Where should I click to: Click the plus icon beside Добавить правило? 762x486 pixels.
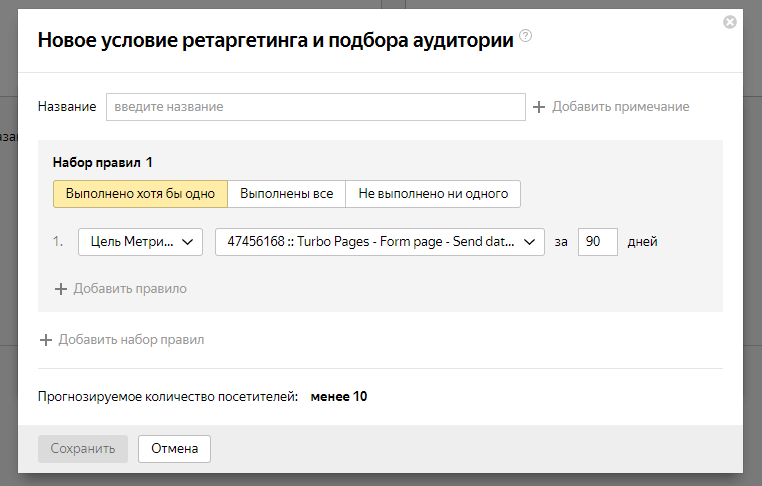(61, 289)
